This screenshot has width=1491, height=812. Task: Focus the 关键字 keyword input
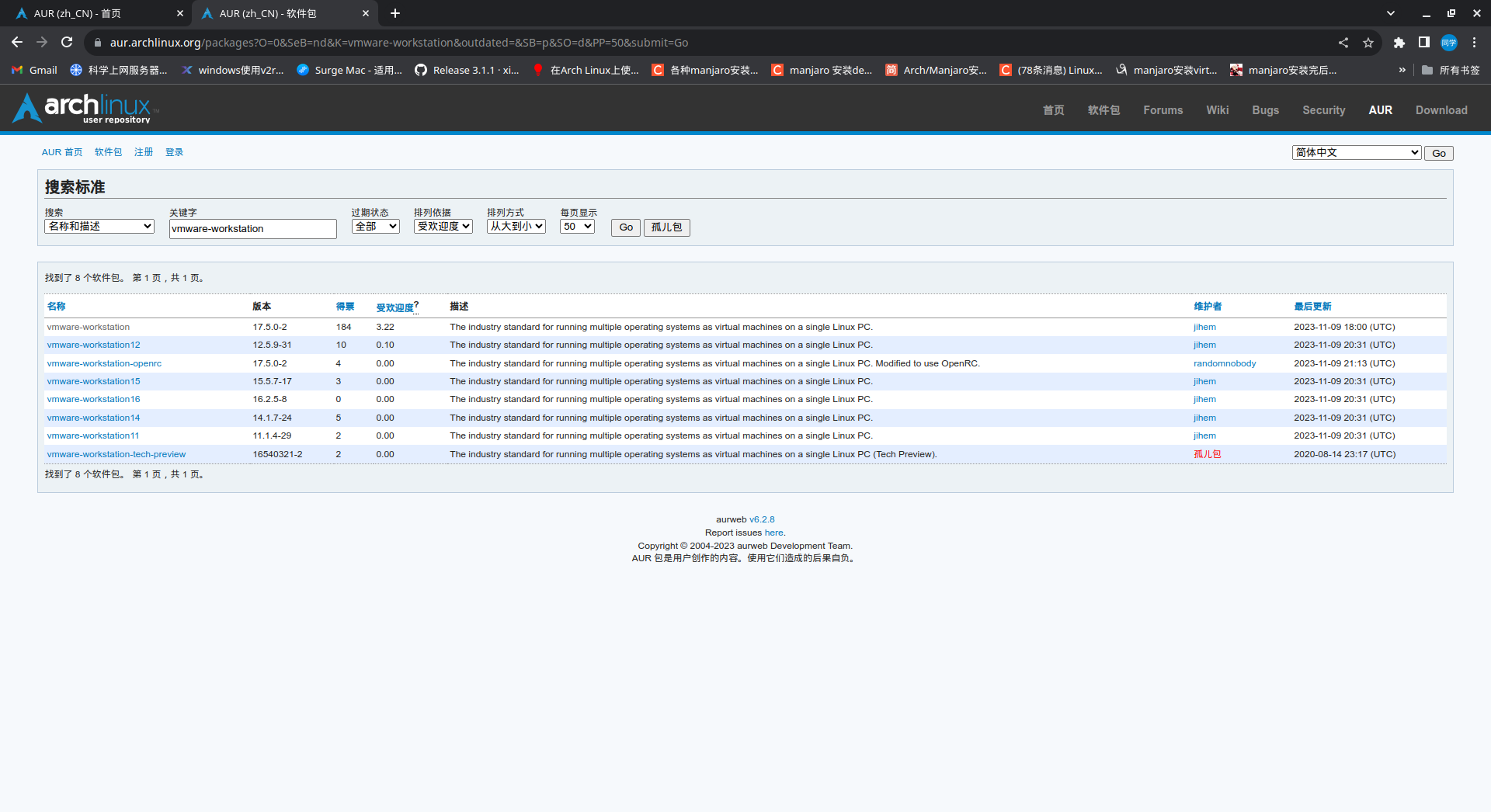[252, 228]
